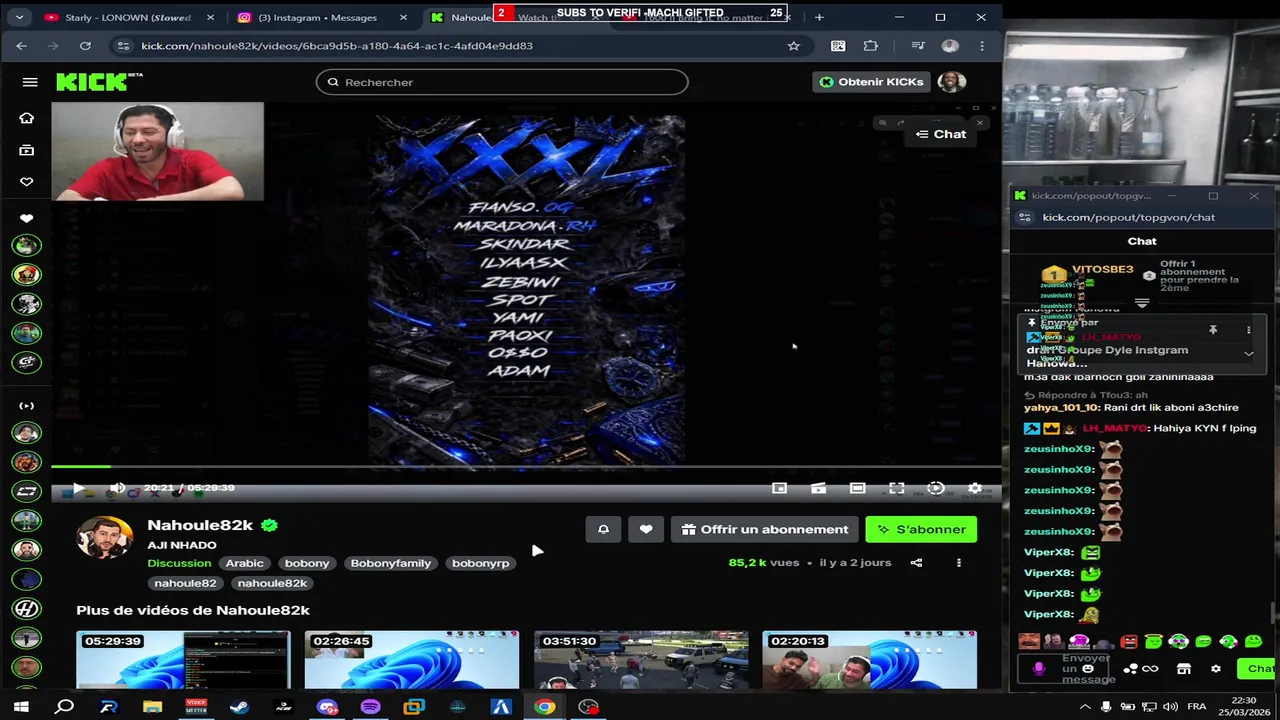This screenshot has width=1280, height=720.
Task: Open Nahoule82k channel name link
Action: pos(200,525)
